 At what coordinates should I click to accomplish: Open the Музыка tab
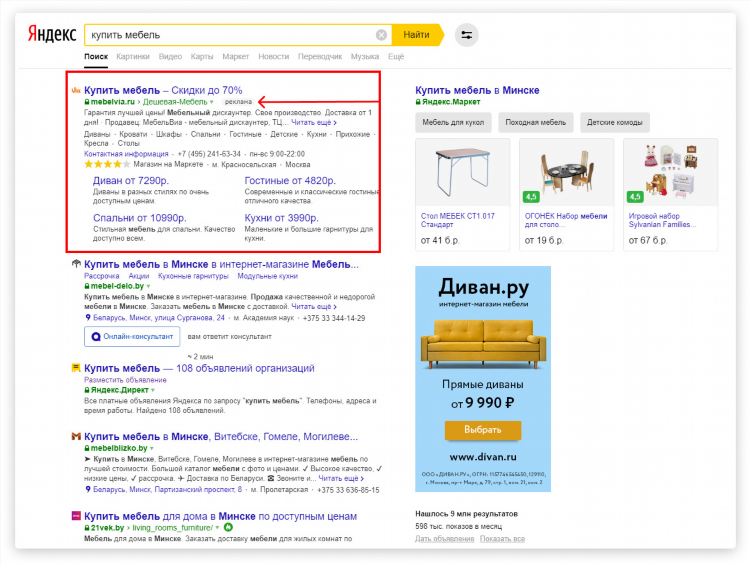pos(365,56)
